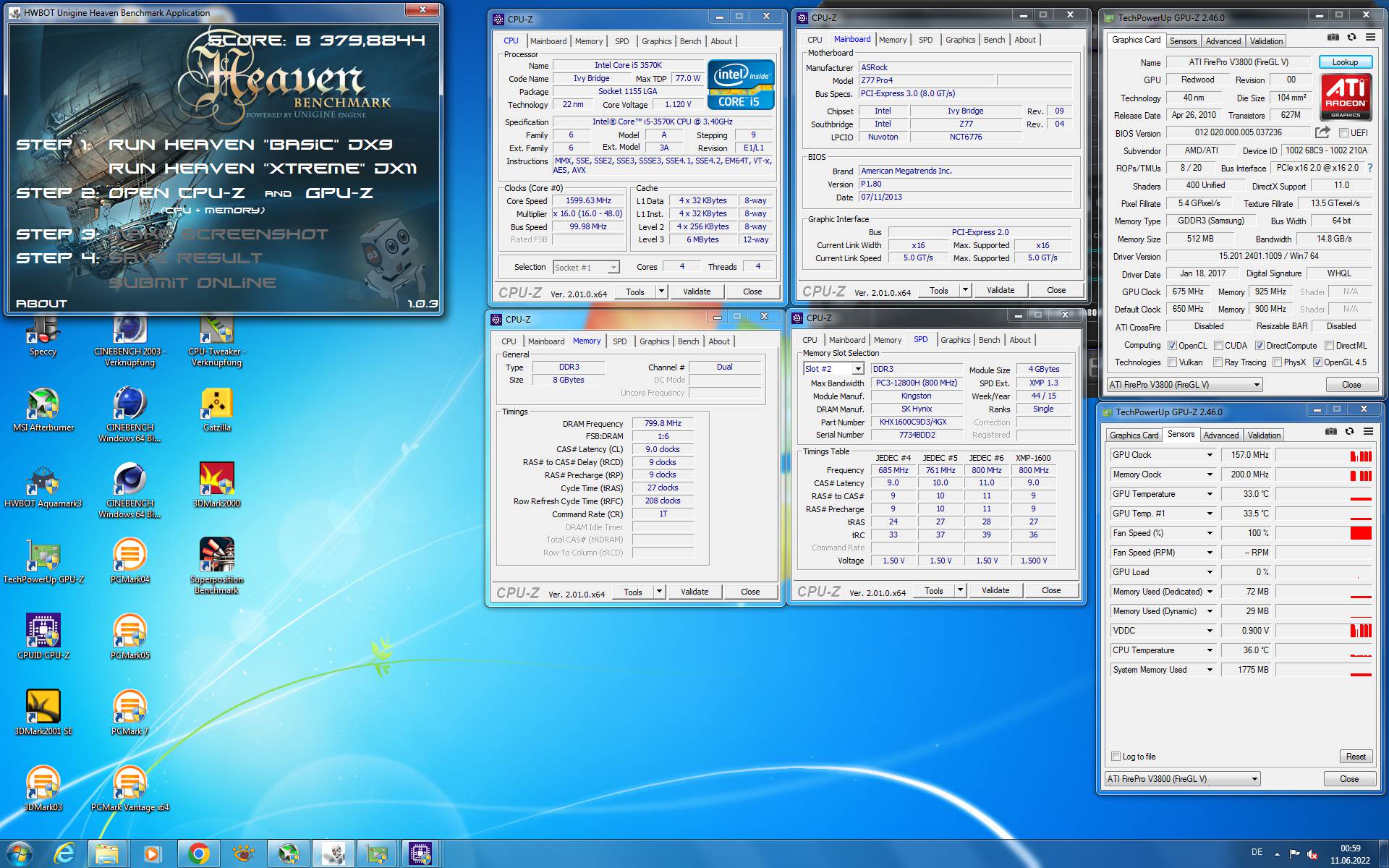The height and width of the screenshot is (868, 1389).
Task: Refresh GPU-Z Graphics Card window
Action: 1351,38
